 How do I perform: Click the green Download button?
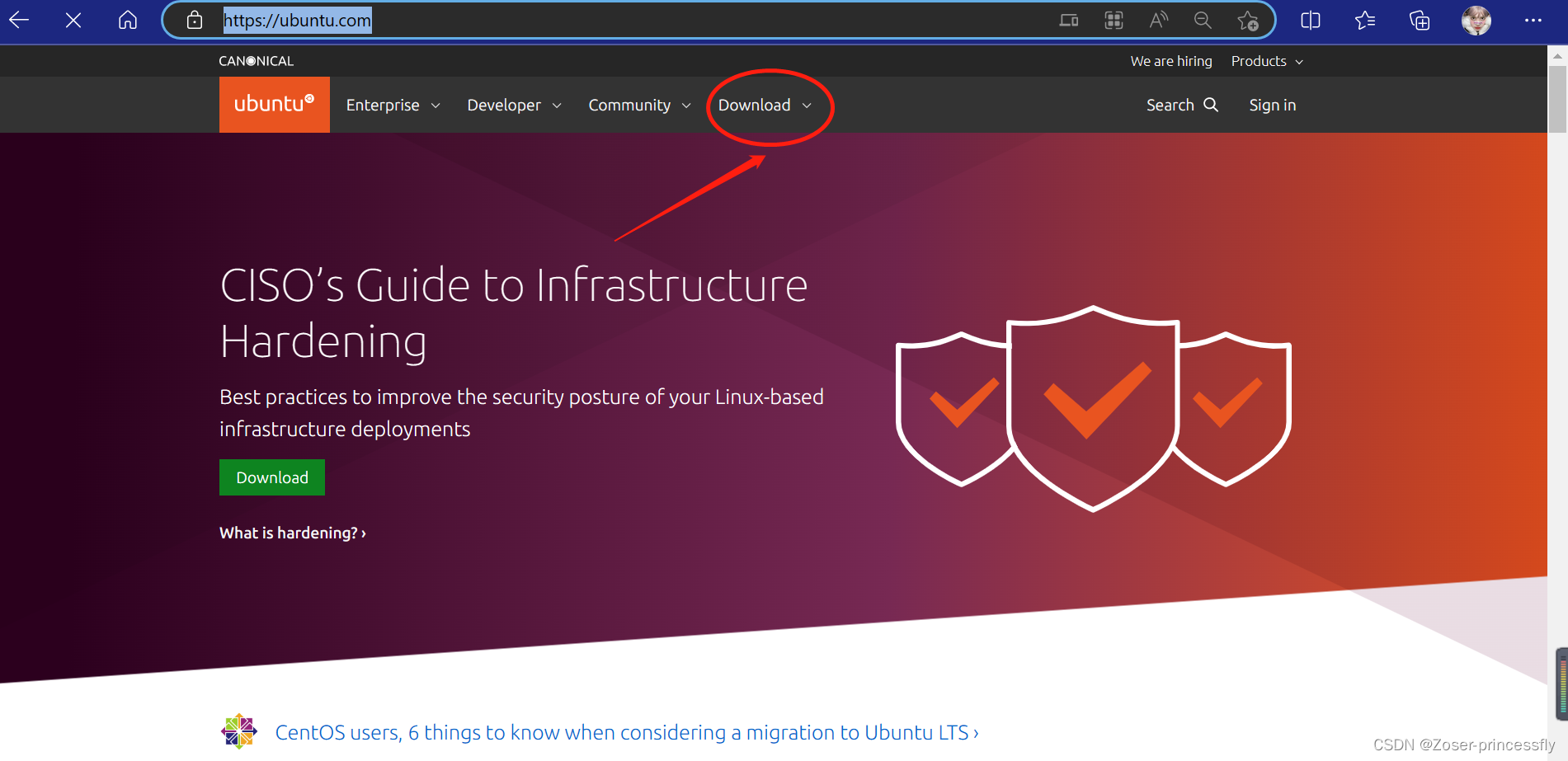pos(272,477)
